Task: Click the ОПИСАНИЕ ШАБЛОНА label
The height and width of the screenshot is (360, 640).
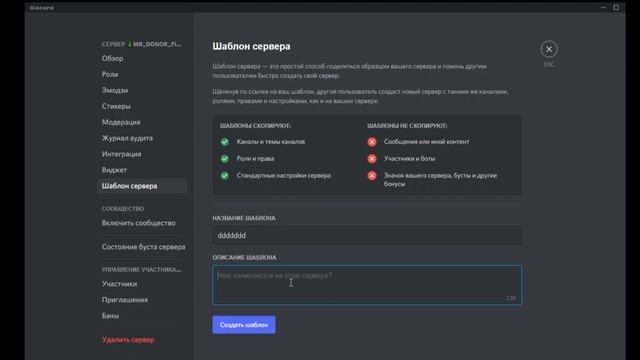Action: click(244, 258)
